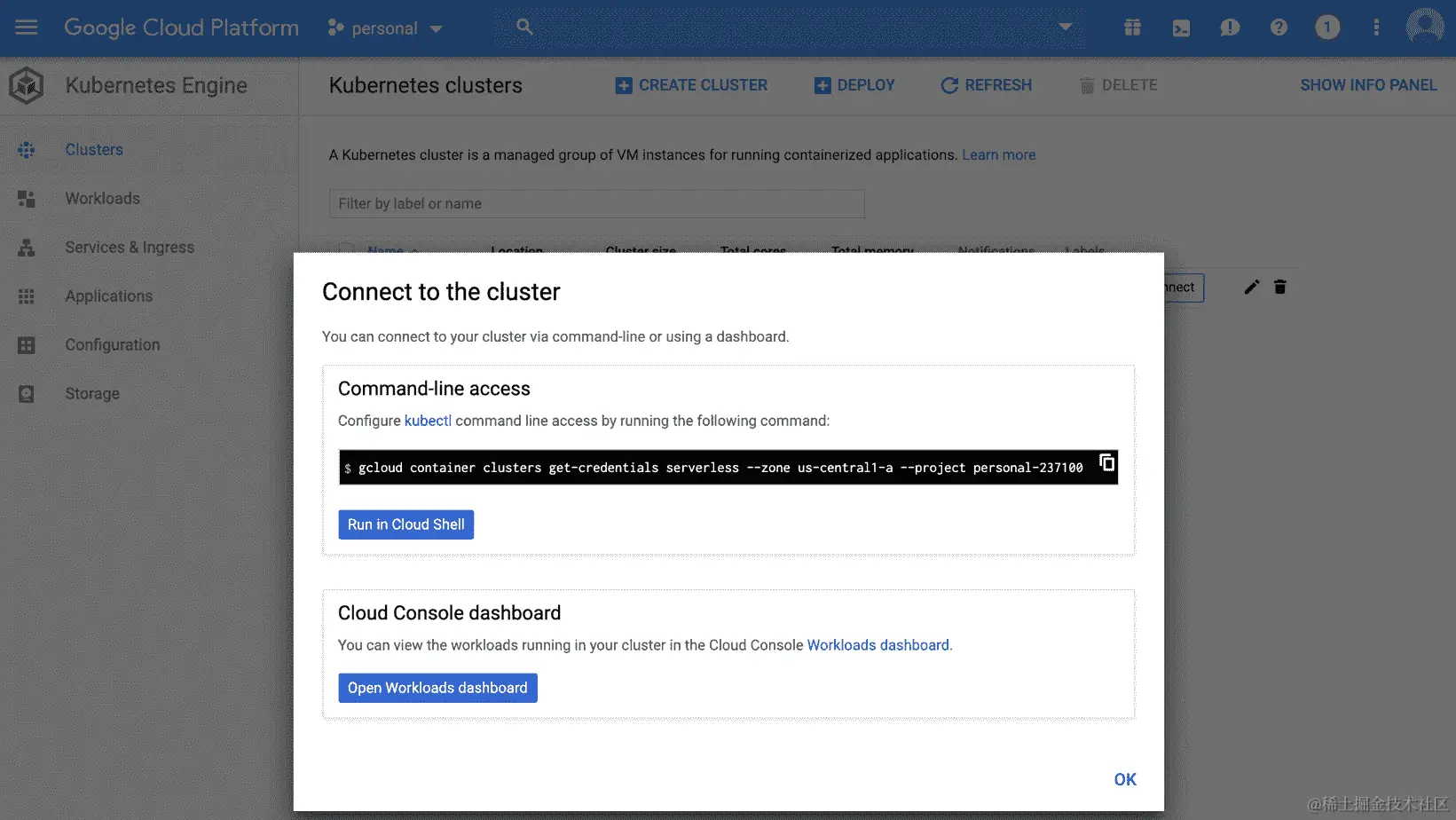Image resolution: width=1456 pixels, height=820 pixels.
Task: Open the main navigation hamburger menu
Action: tap(27, 28)
